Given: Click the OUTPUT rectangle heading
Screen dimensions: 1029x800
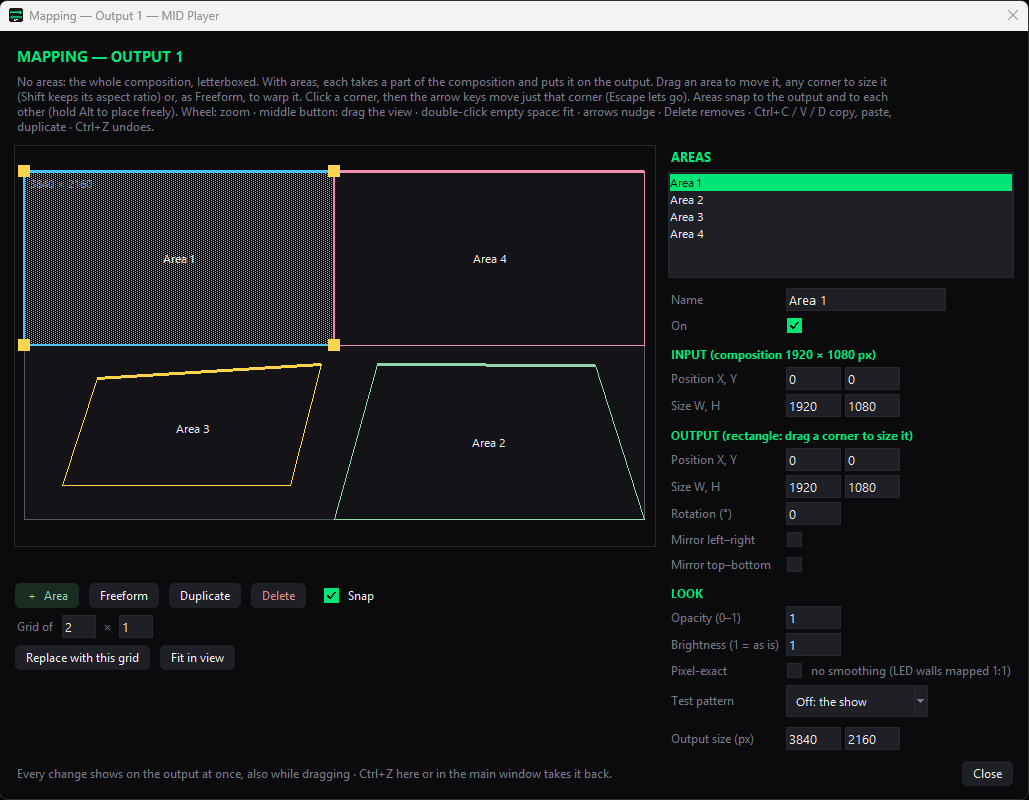Looking at the screenshot, I should coord(791,436).
